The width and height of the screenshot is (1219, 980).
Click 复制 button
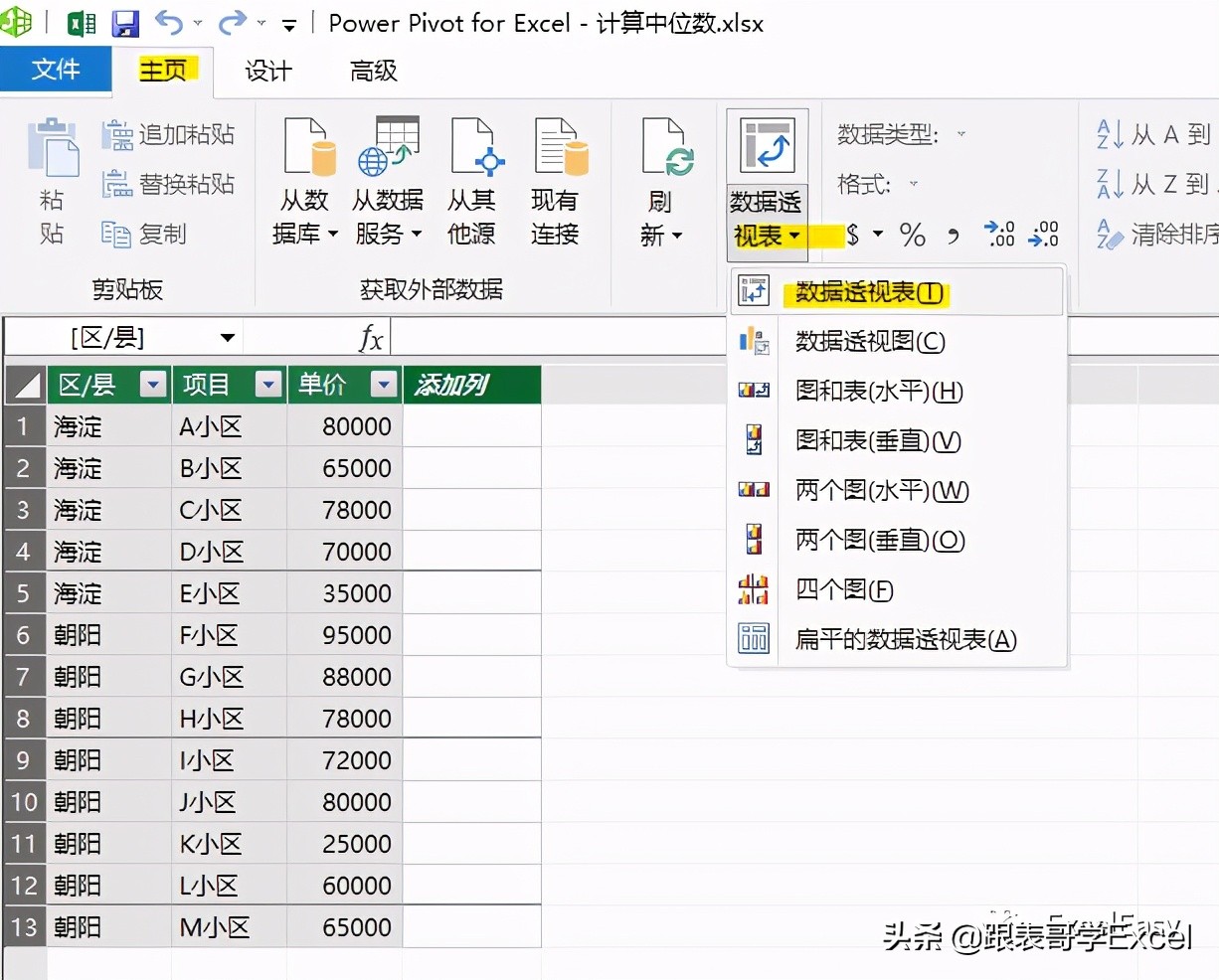[x=145, y=234]
